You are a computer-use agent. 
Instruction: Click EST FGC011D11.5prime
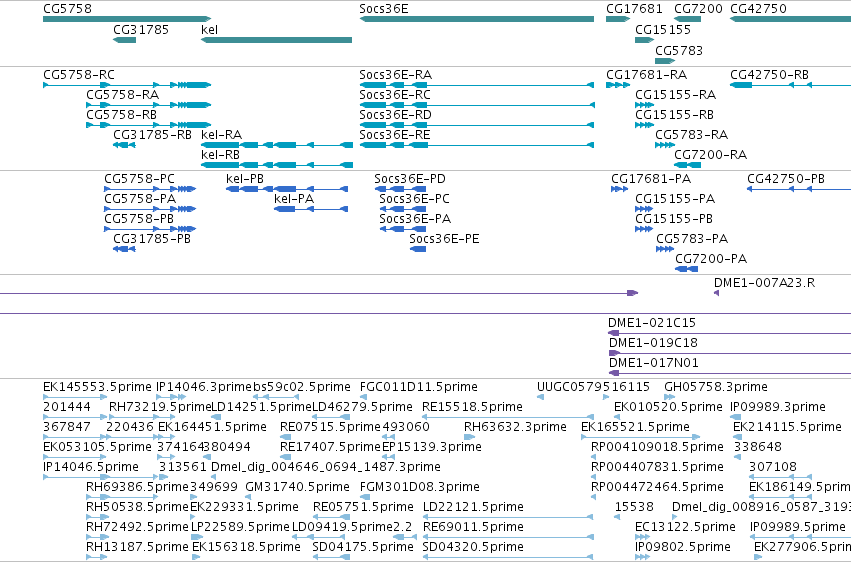pyautogui.click(x=363, y=397)
